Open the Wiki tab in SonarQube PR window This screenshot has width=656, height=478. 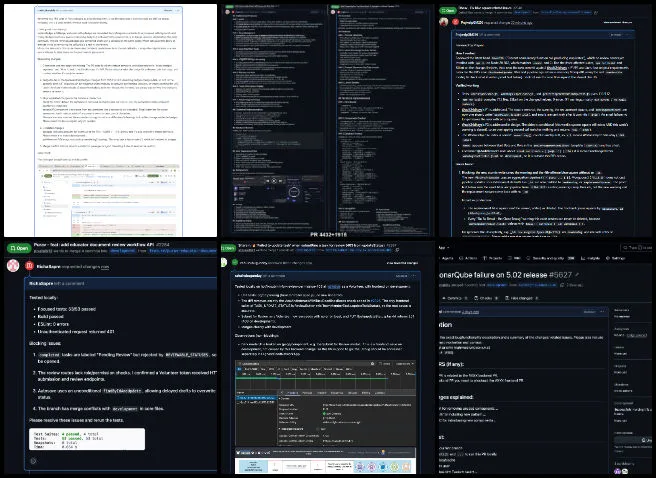click(x=515, y=258)
